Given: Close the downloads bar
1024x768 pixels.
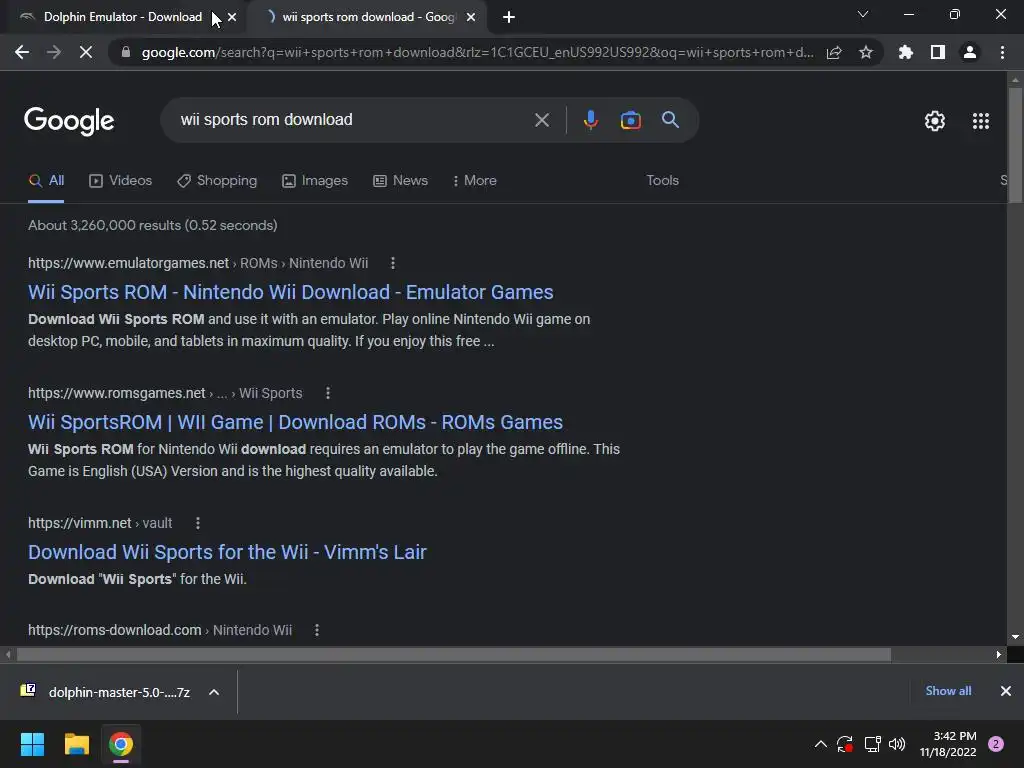Looking at the screenshot, I should [x=1006, y=691].
